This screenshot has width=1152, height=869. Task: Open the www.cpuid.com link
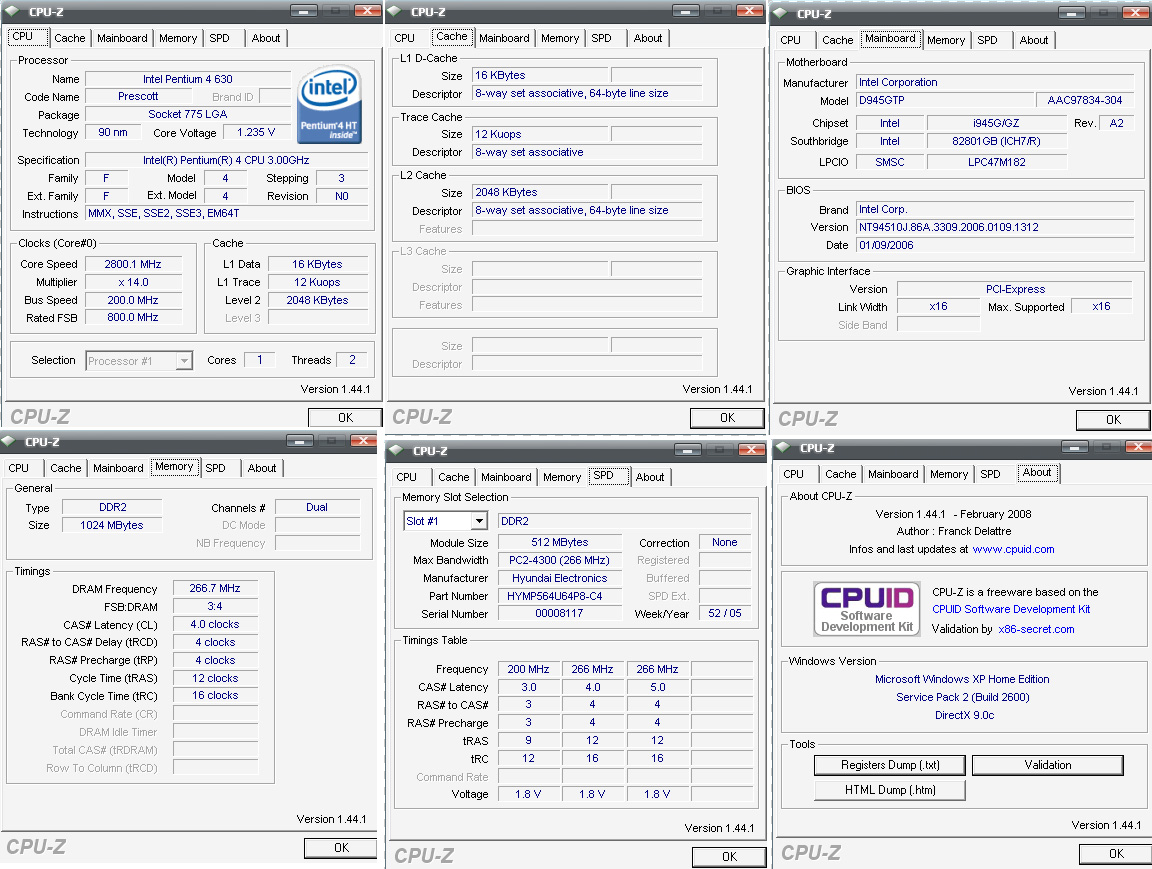coord(1013,549)
